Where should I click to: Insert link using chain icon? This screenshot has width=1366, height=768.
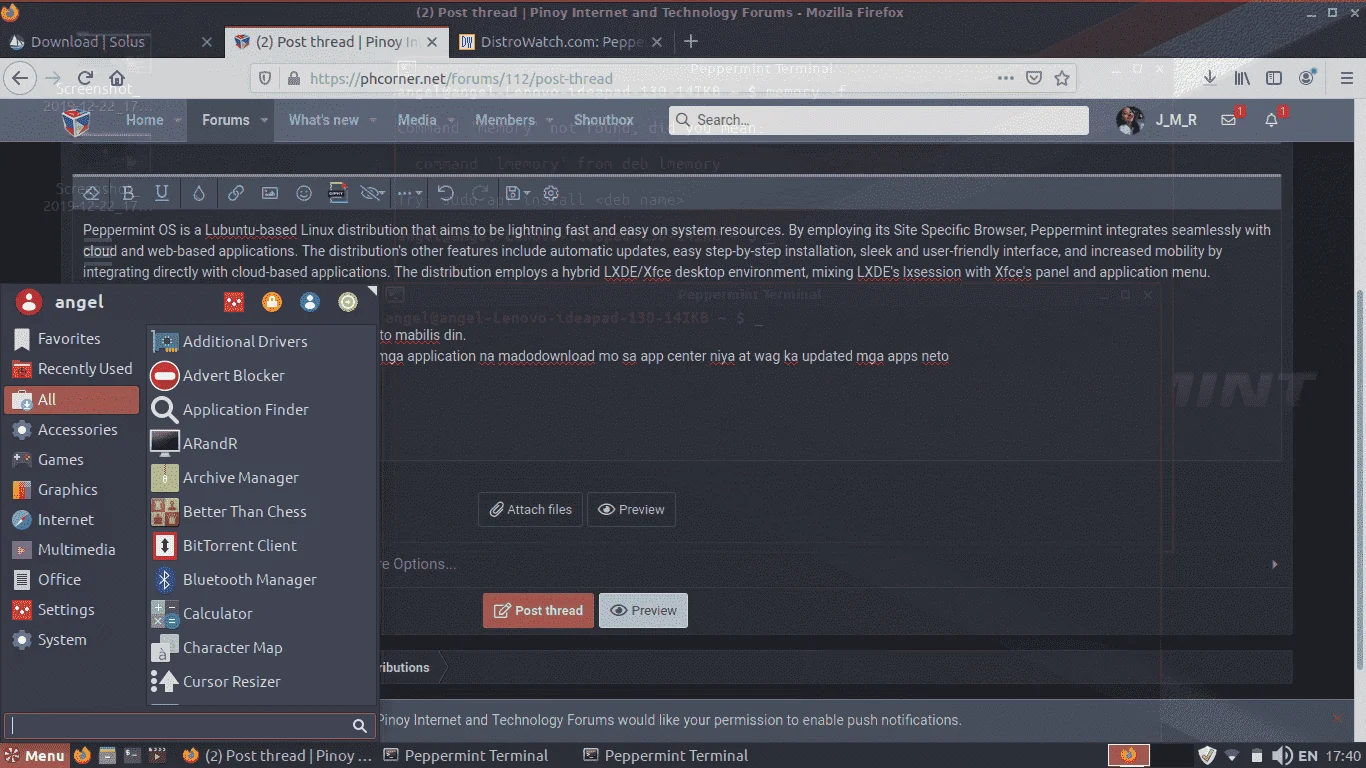coord(235,193)
